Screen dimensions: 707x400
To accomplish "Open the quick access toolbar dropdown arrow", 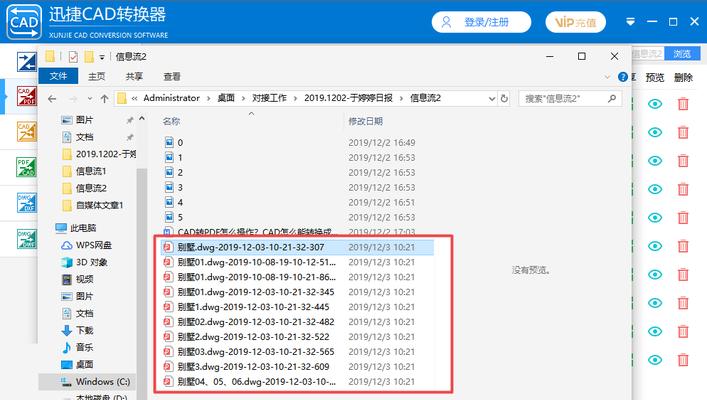I will (102, 57).
